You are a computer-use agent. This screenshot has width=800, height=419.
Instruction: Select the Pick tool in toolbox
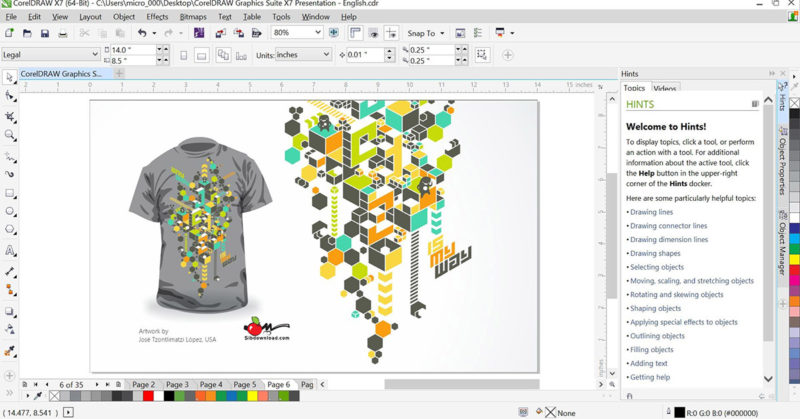9,78
